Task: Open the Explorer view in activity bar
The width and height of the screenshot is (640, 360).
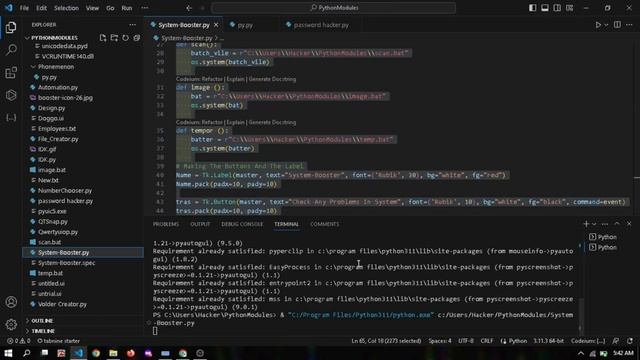Action: [11, 27]
